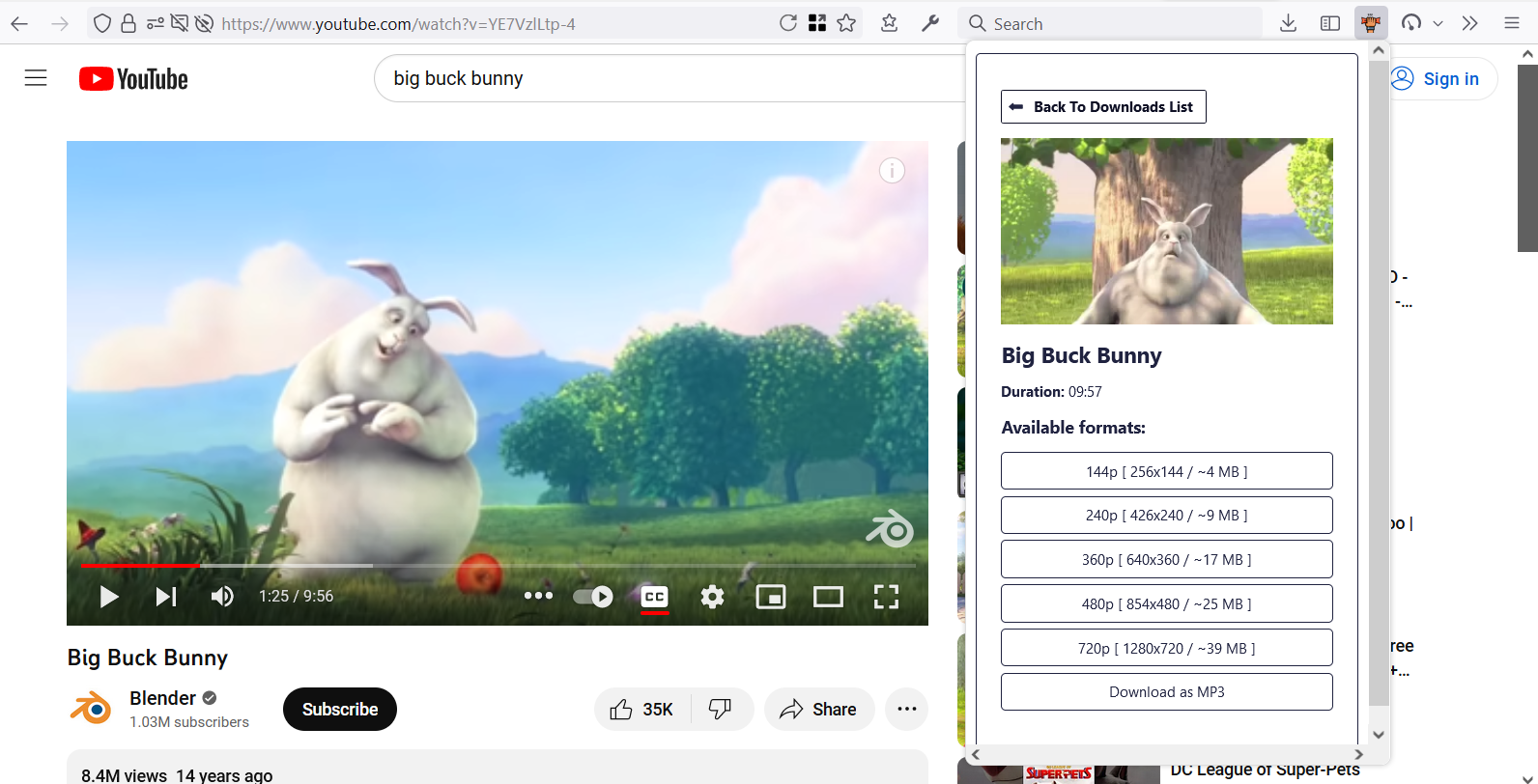Dislike the video with thumbs down
This screenshot has height=784, width=1538.
(x=721, y=710)
